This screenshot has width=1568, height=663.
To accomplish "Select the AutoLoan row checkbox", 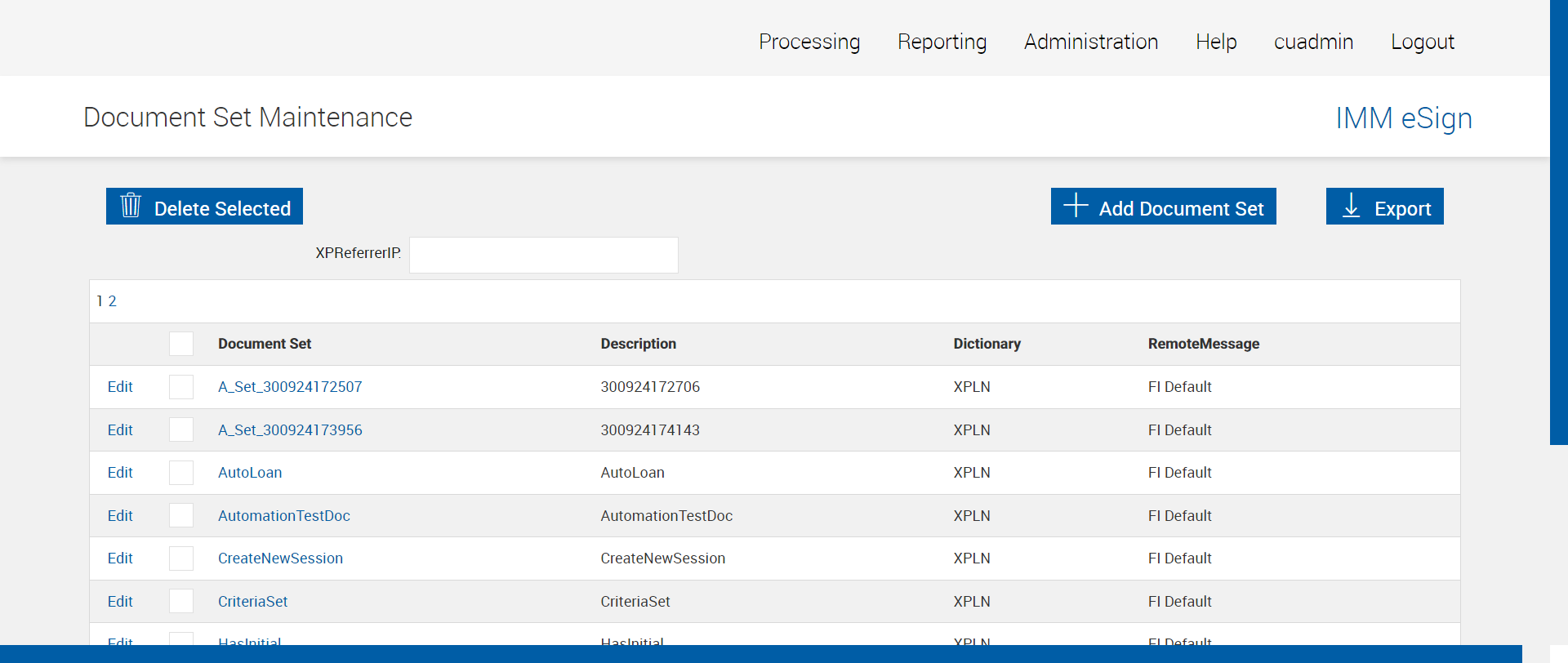I will (x=181, y=473).
